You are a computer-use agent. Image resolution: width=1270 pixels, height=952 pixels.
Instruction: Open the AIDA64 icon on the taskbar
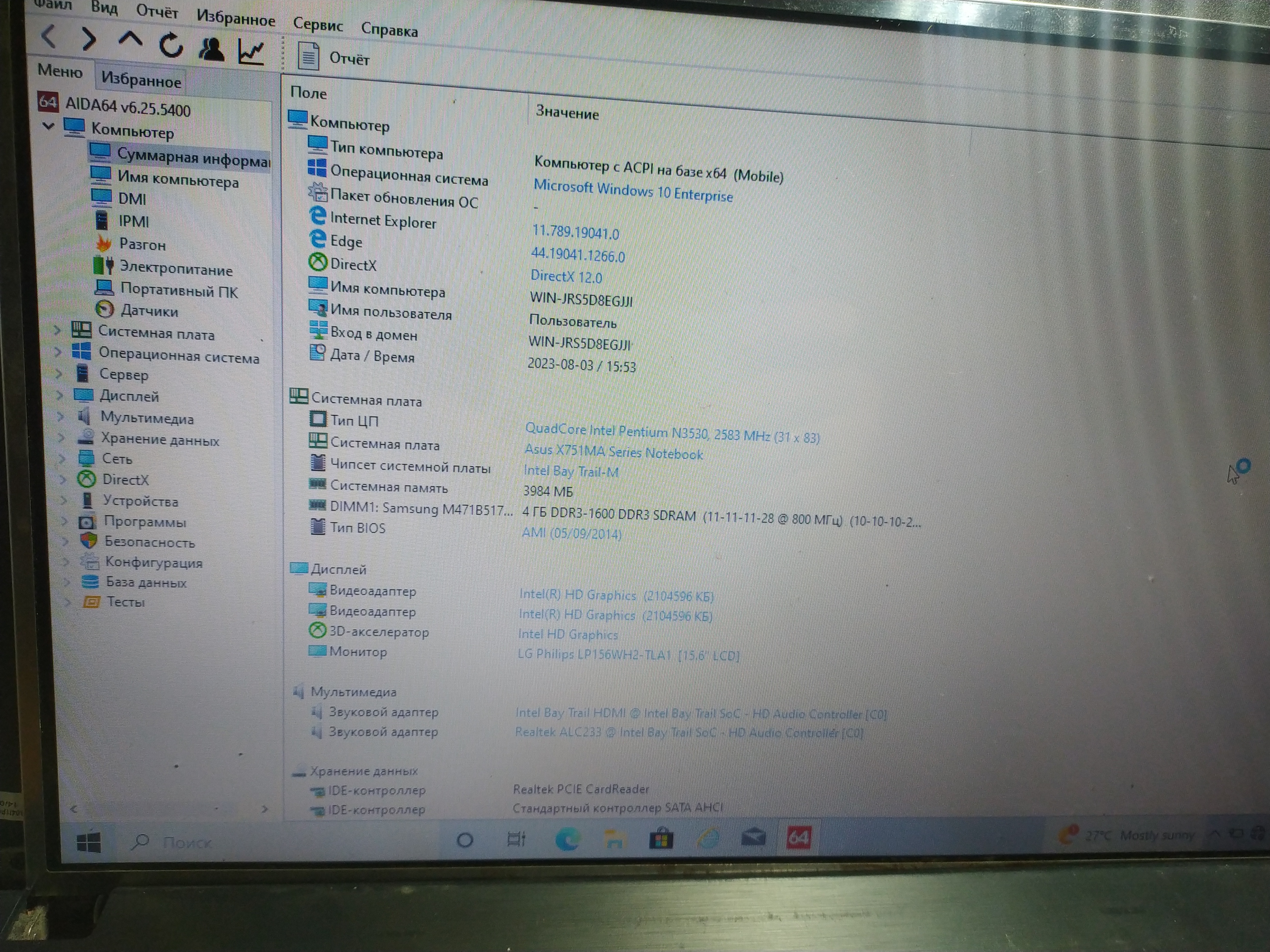click(798, 838)
